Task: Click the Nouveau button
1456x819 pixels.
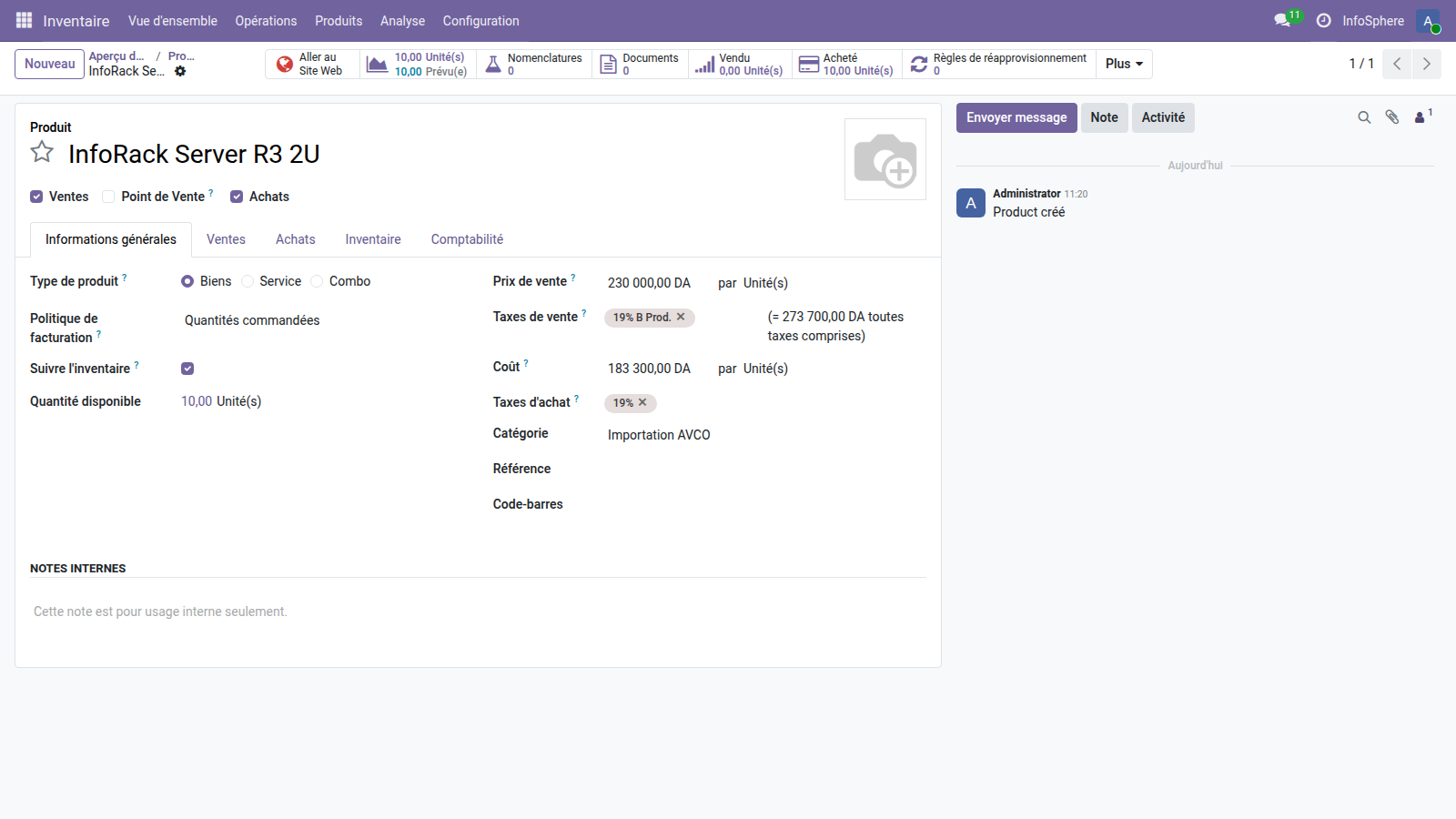Action: 49,64
